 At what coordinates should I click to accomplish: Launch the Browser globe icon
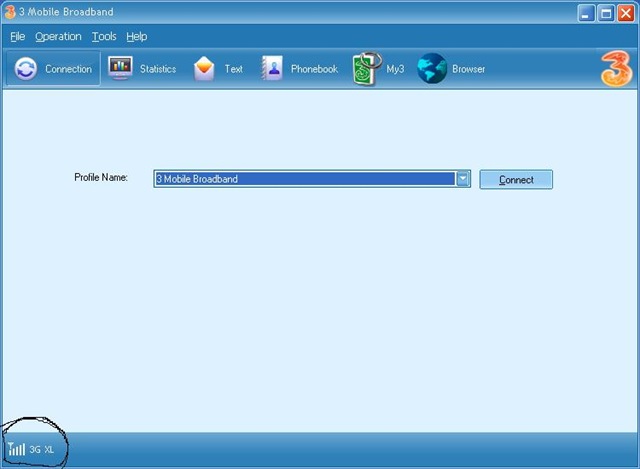coord(432,69)
